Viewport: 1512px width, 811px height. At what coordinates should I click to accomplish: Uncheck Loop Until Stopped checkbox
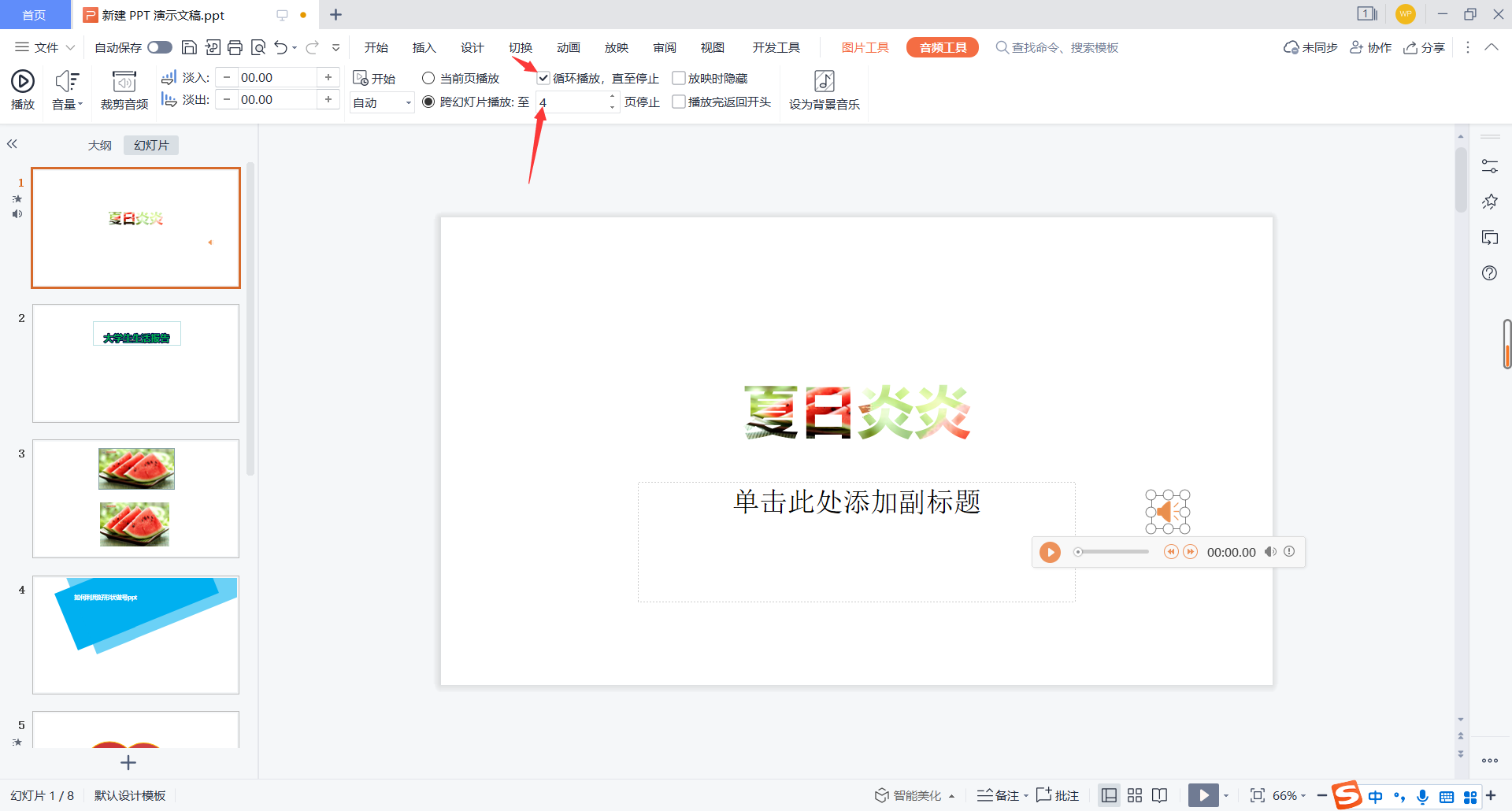(543, 78)
